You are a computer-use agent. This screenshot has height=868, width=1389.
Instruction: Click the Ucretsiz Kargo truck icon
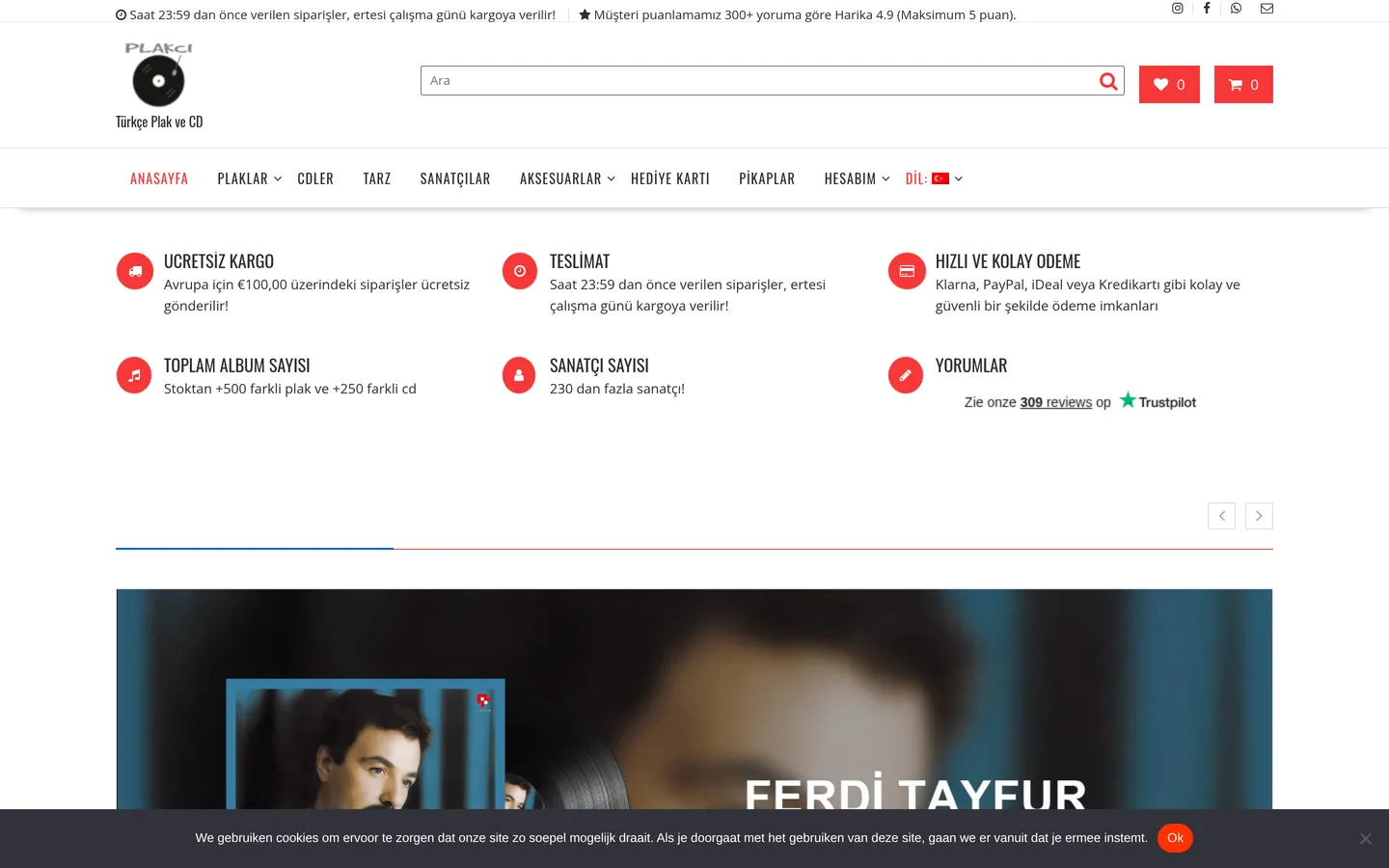[135, 271]
